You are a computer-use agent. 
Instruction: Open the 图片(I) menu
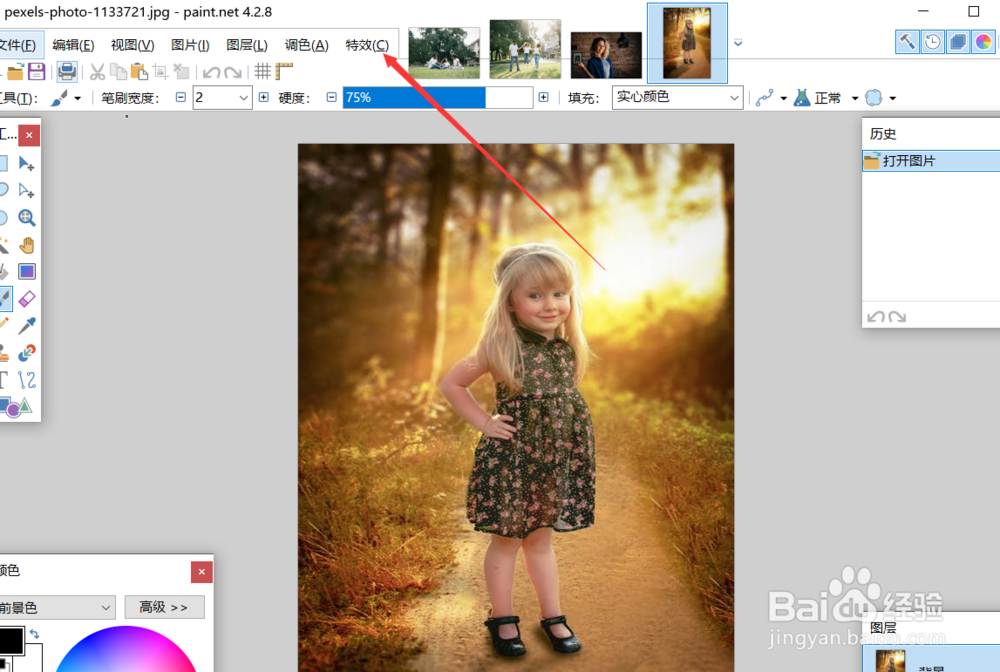[190, 45]
